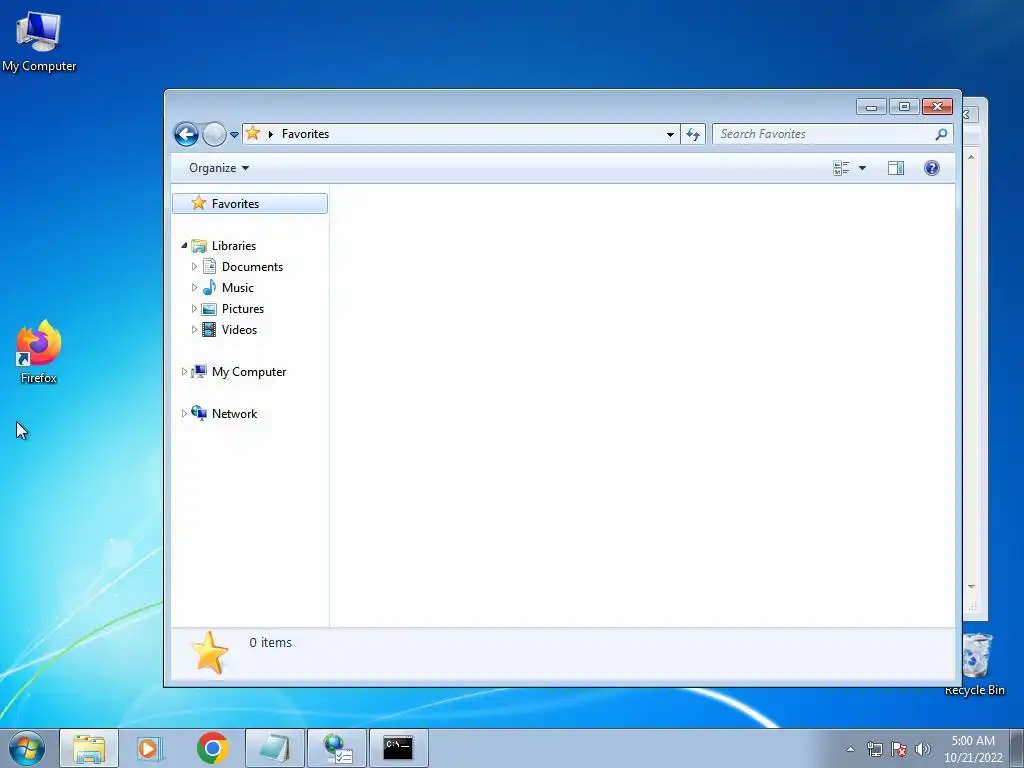This screenshot has height=768, width=1024.
Task: Launch Windows Media Player from taskbar
Action: [x=150, y=748]
